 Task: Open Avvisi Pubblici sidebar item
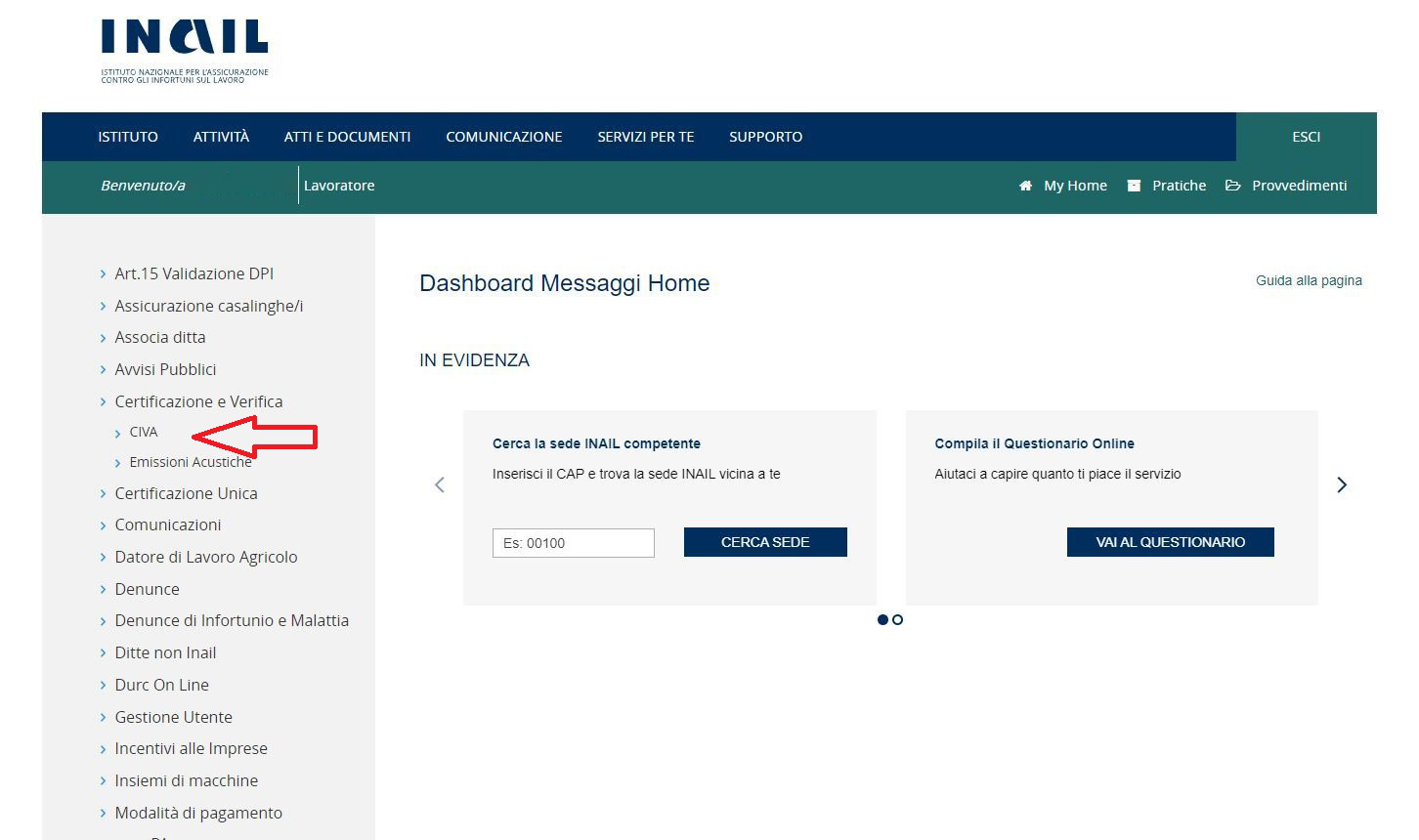(165, 369)
